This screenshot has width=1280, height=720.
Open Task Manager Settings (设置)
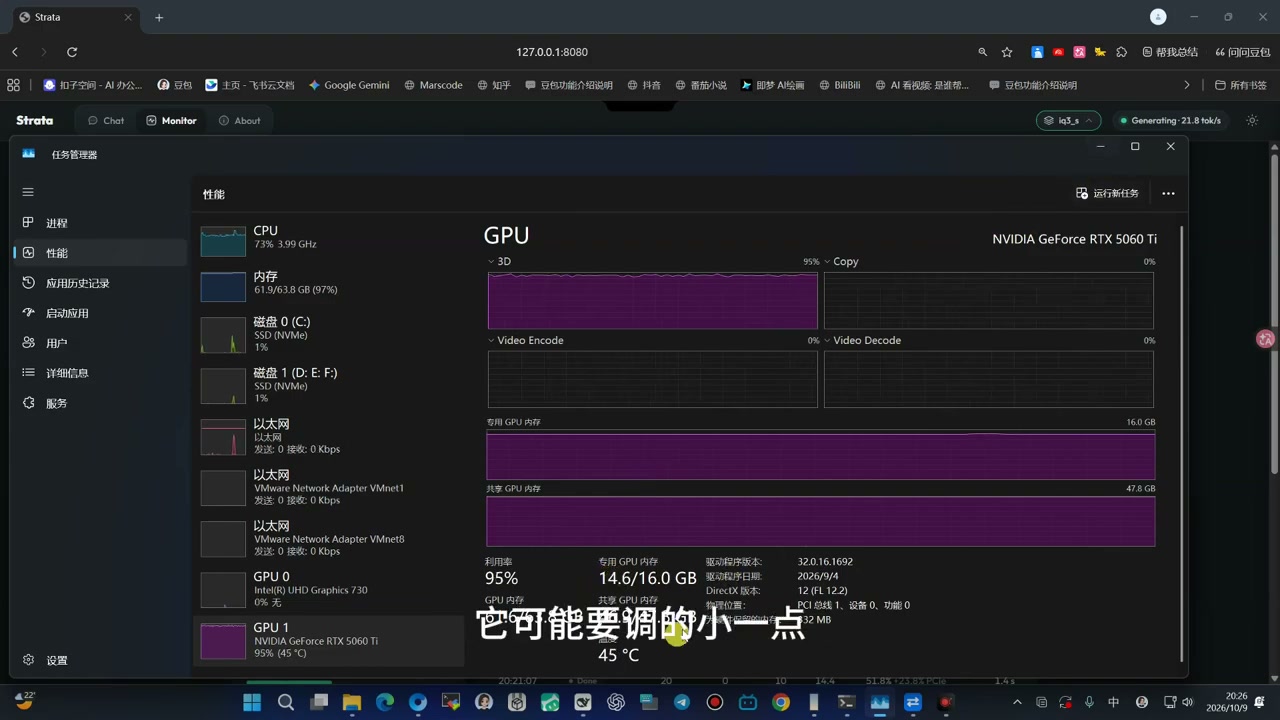56,660
